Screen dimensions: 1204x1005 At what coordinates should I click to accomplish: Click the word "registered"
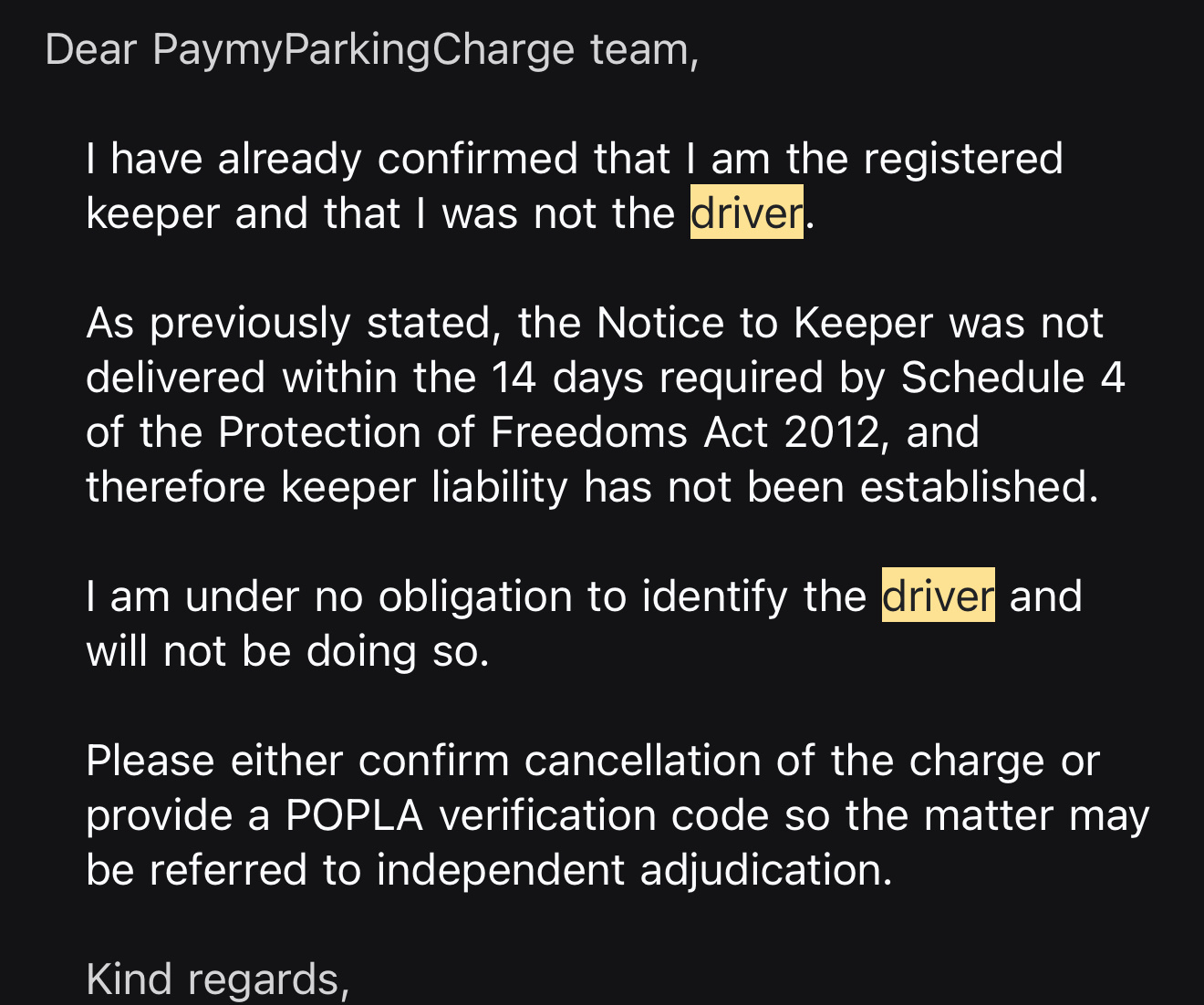pos(962,159)
